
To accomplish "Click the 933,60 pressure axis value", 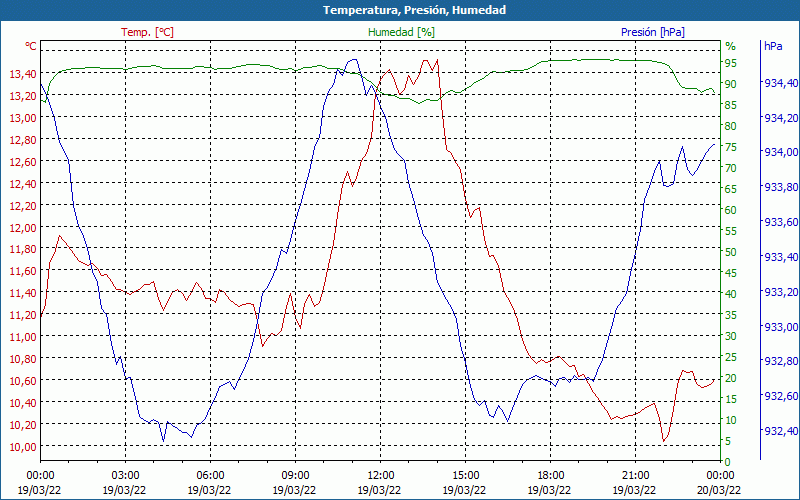I will [780, 222].
